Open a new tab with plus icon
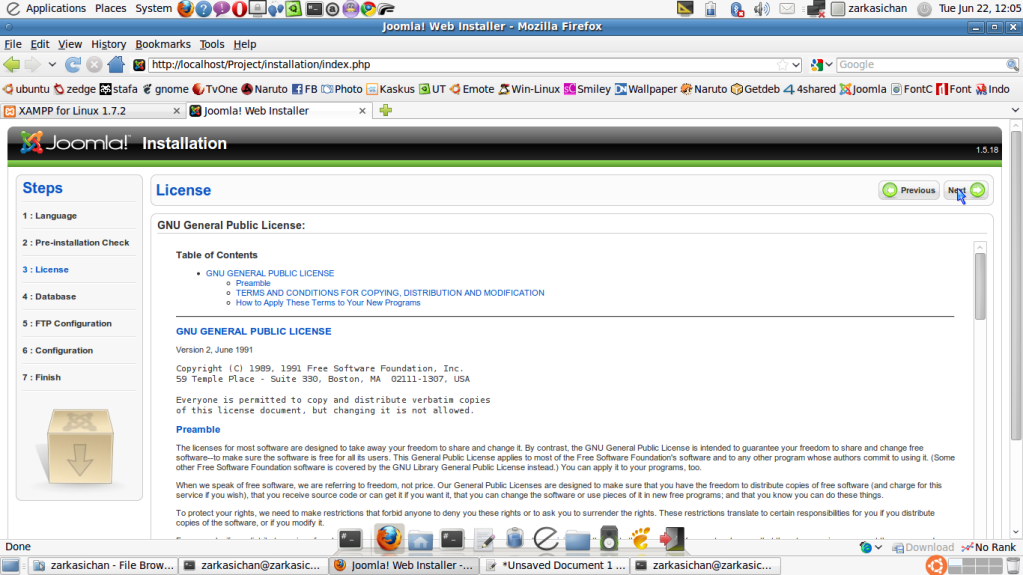This screenshot has width=1023, height=575. pyautogui.click(x=386, y=110)
